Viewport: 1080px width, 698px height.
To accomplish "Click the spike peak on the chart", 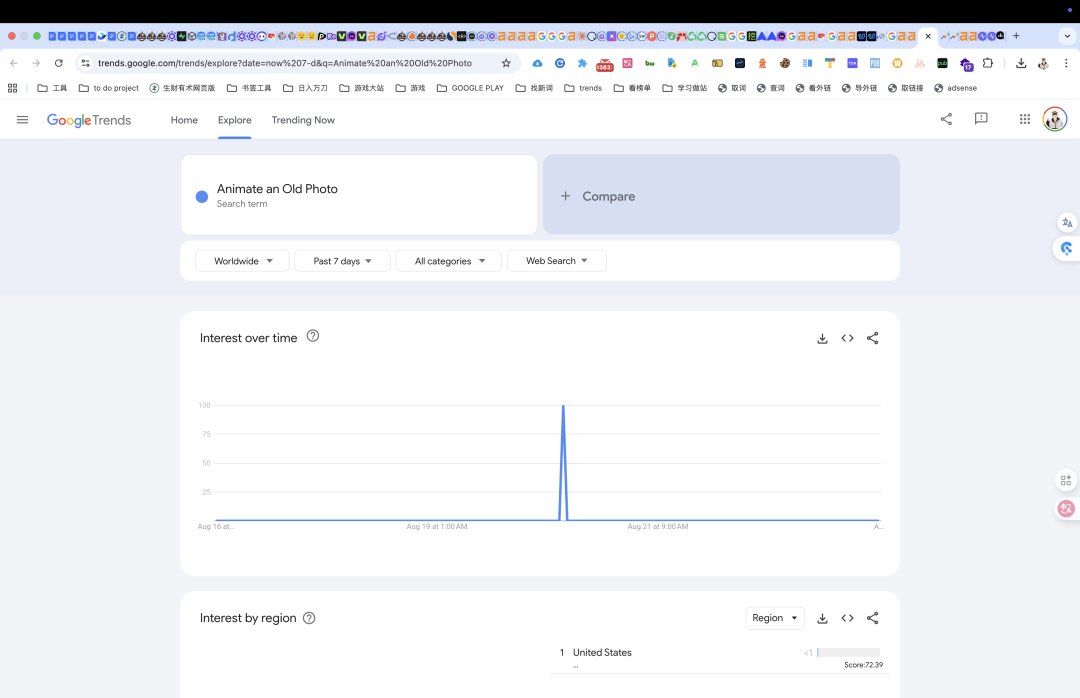I will pyautogui.click(x=563, y=406).
